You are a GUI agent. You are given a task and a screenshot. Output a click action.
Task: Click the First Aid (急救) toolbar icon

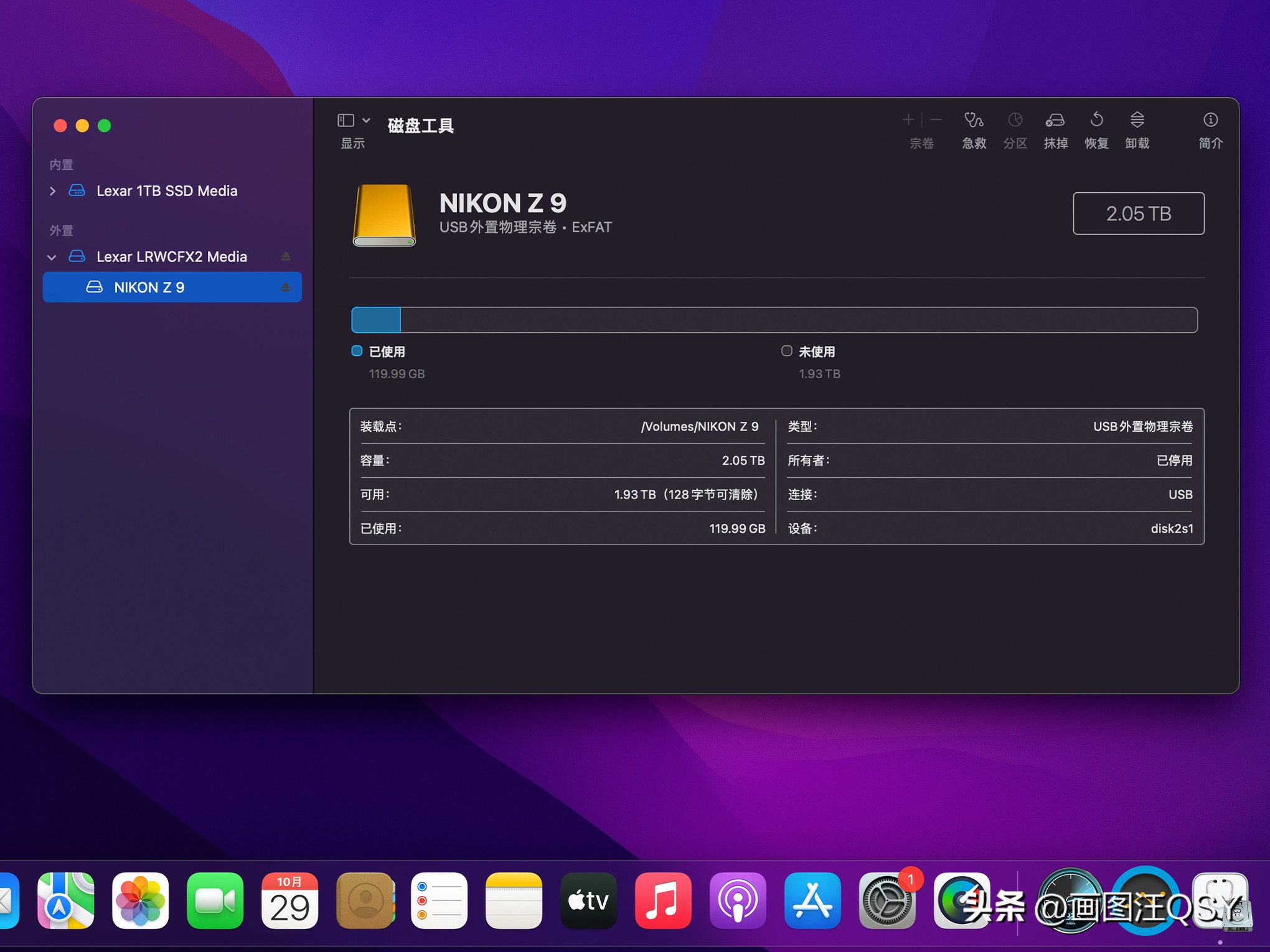(x=974, y=121)
